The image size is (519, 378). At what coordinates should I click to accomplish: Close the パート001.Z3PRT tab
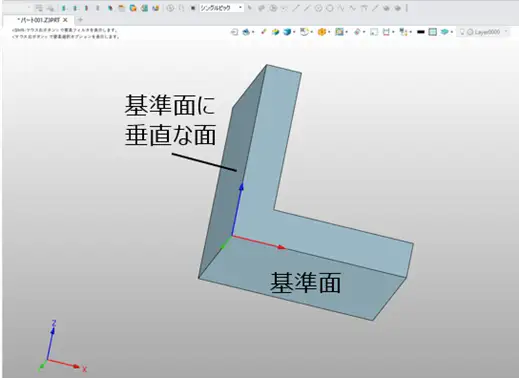click(65, 20)
